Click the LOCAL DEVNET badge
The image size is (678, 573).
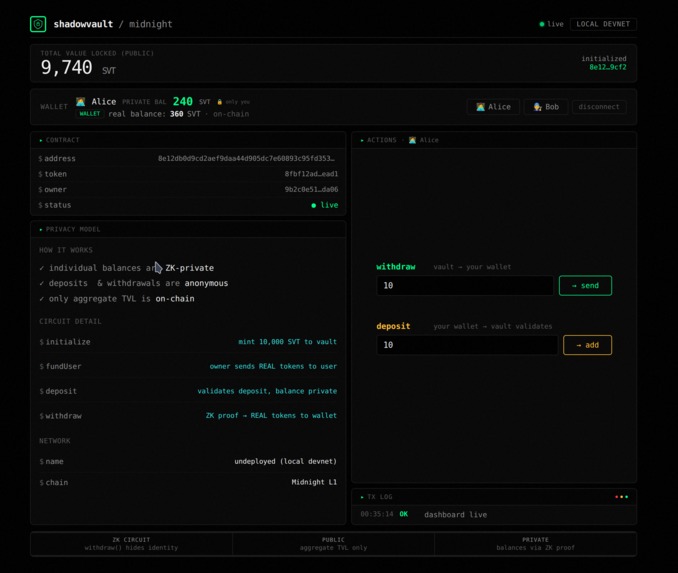click(603, 24)
